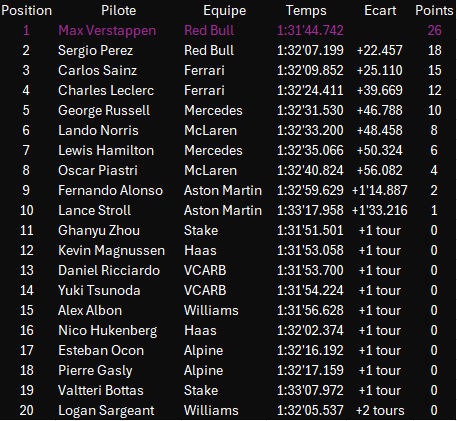Click the Ecart column header

(x=380, y=11)
